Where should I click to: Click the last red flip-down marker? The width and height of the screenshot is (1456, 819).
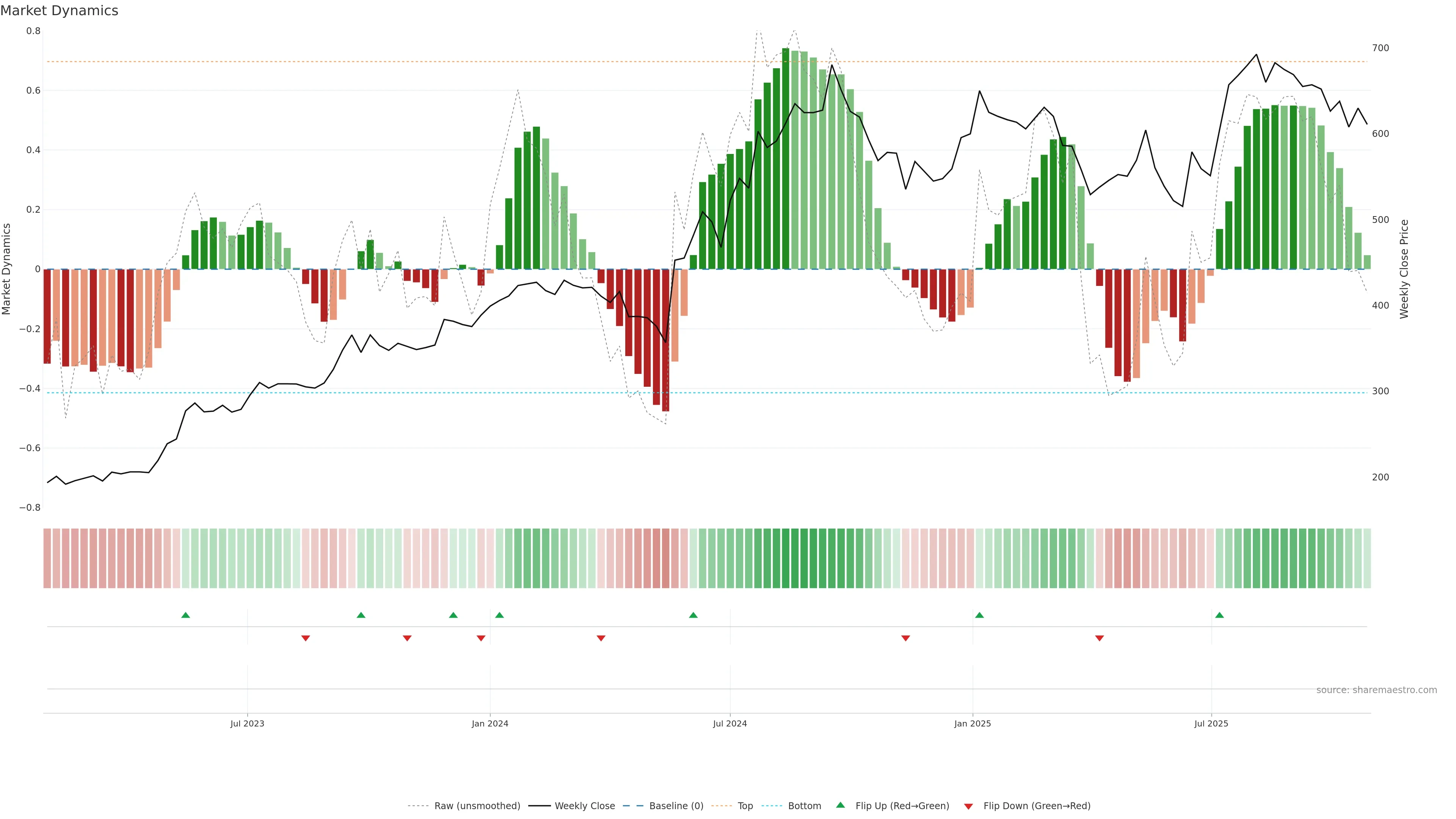pos(1099,638)
